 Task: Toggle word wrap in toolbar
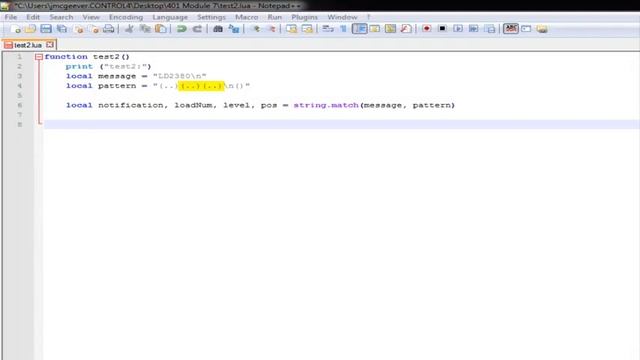[328, 29]
